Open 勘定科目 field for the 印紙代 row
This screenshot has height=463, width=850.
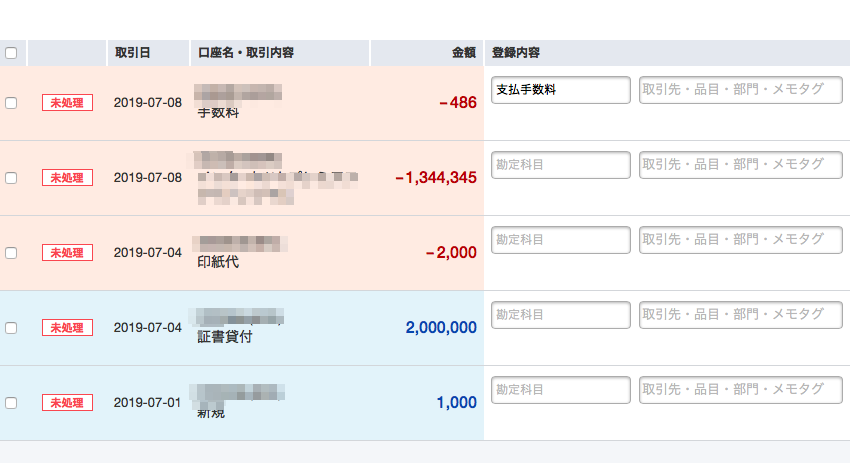pyautogui.click(x=561, y=240)
